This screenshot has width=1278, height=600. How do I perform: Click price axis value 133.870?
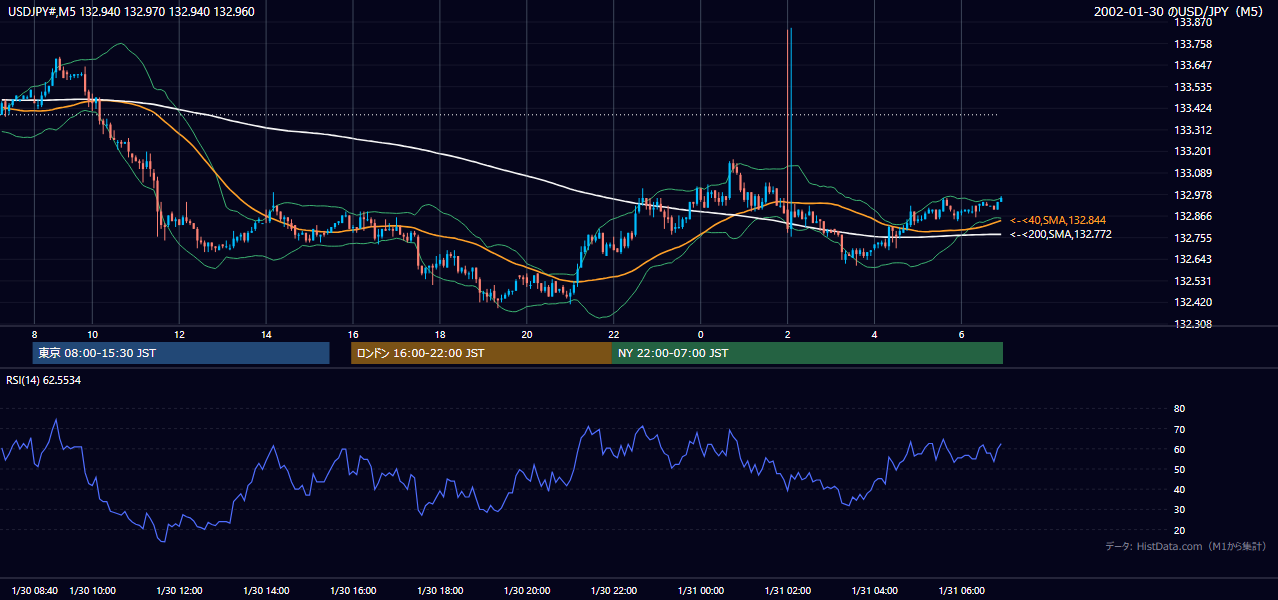tap(1192, 23)
